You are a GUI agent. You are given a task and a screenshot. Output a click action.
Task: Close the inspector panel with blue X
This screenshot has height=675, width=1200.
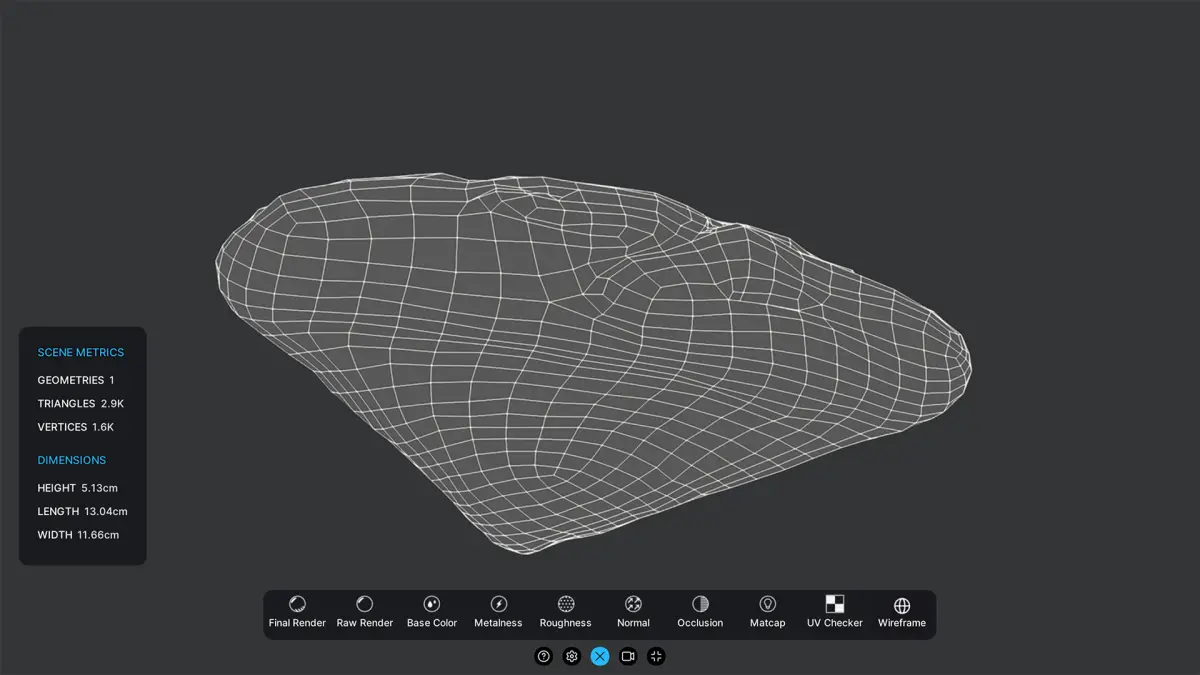600,656
